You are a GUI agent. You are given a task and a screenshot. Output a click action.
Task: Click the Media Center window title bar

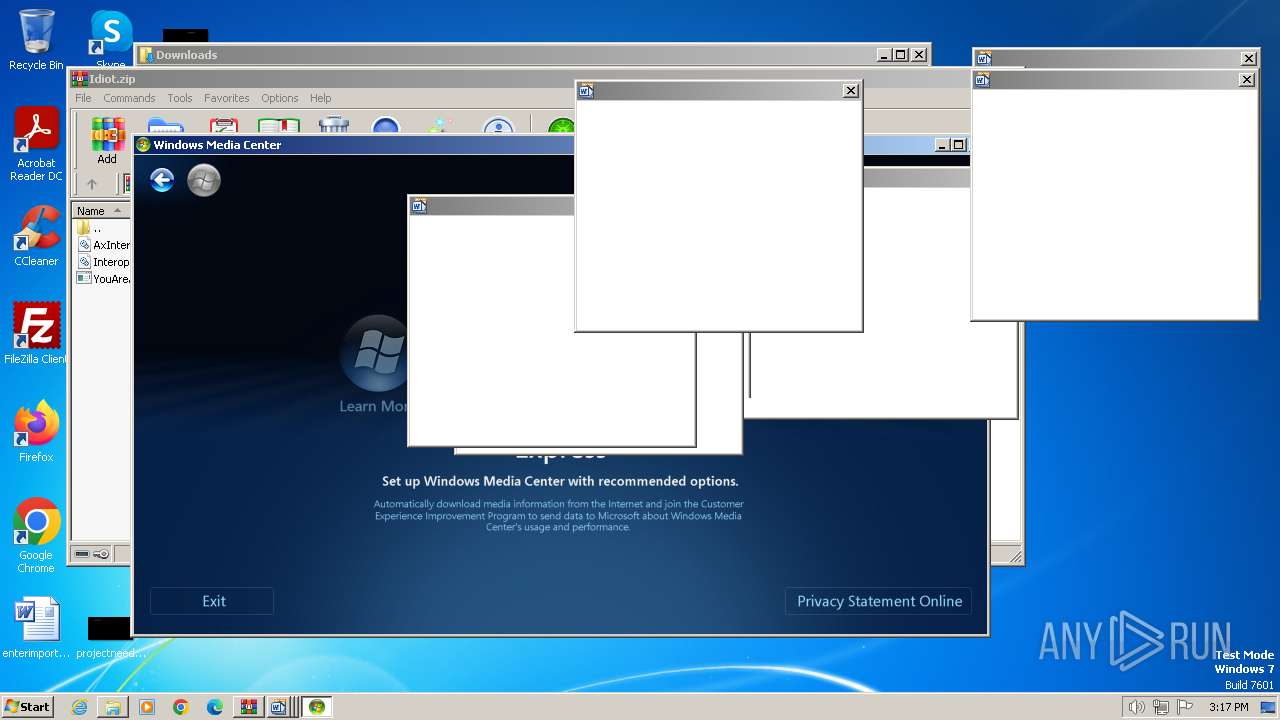click(354, 145)
